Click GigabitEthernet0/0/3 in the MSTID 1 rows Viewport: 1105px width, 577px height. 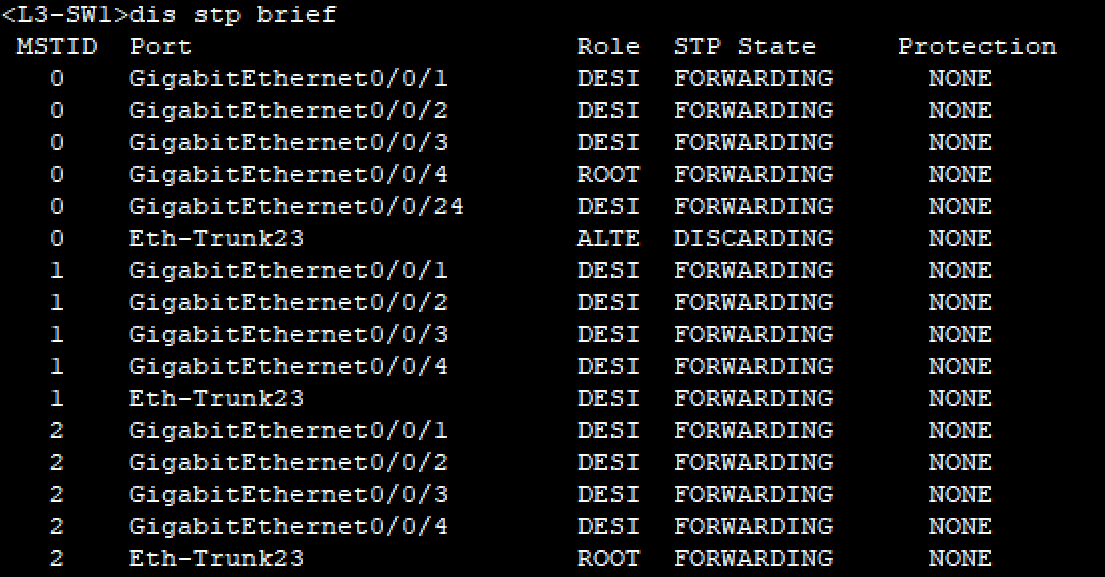288,335
